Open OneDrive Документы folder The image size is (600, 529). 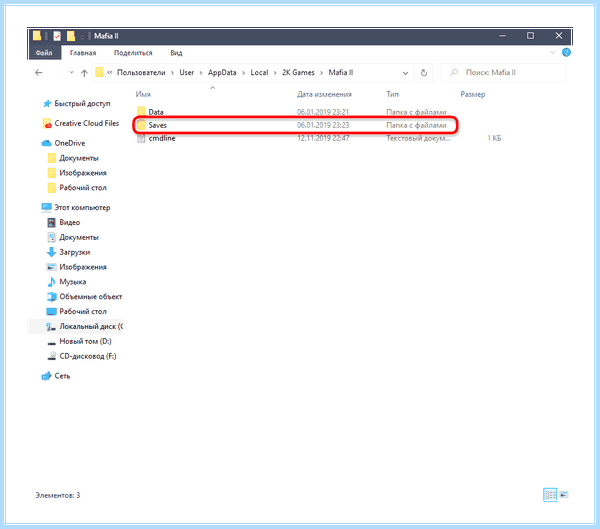click(79, 158)
